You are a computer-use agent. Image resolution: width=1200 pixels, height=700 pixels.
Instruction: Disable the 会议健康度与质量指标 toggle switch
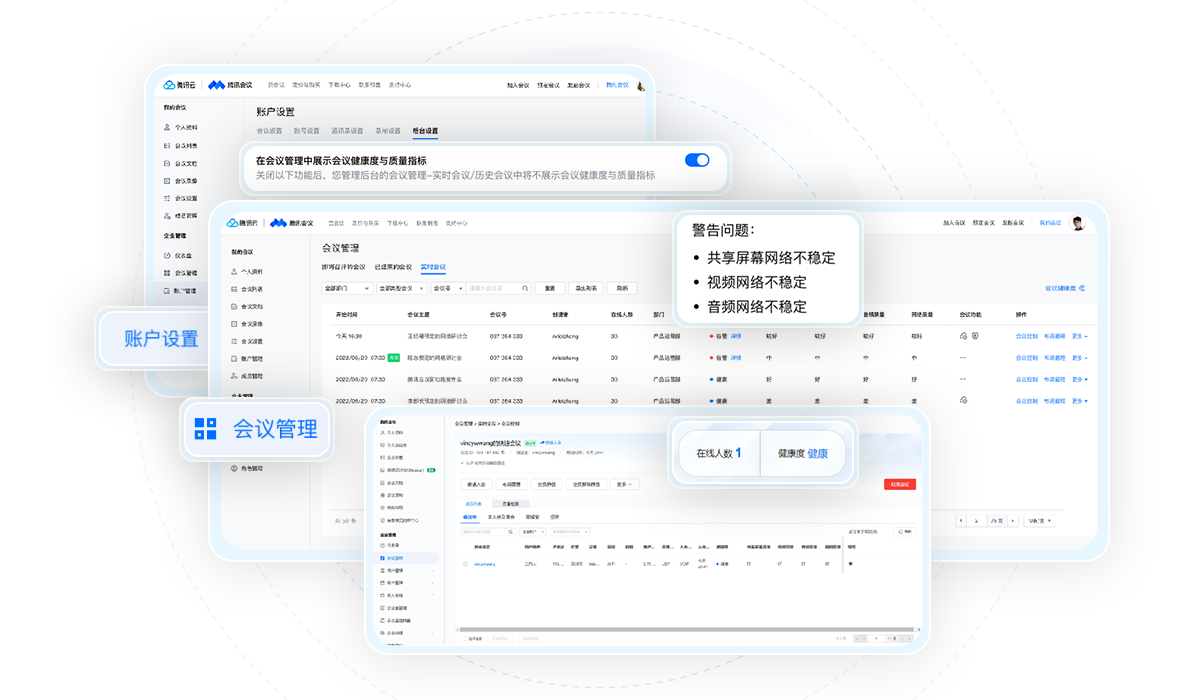click(695, 159)
